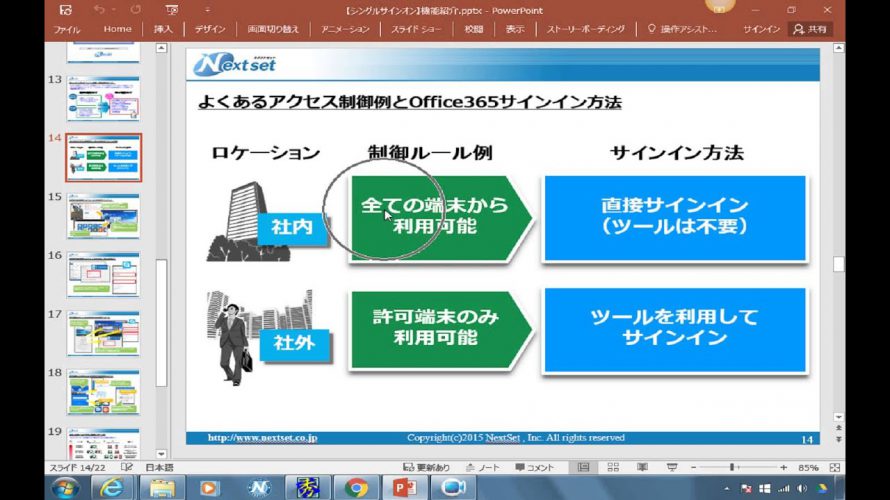Click the Redo icon in title bar
The height and width of the screenshot is (500, 890).
[x=136, y=10]
